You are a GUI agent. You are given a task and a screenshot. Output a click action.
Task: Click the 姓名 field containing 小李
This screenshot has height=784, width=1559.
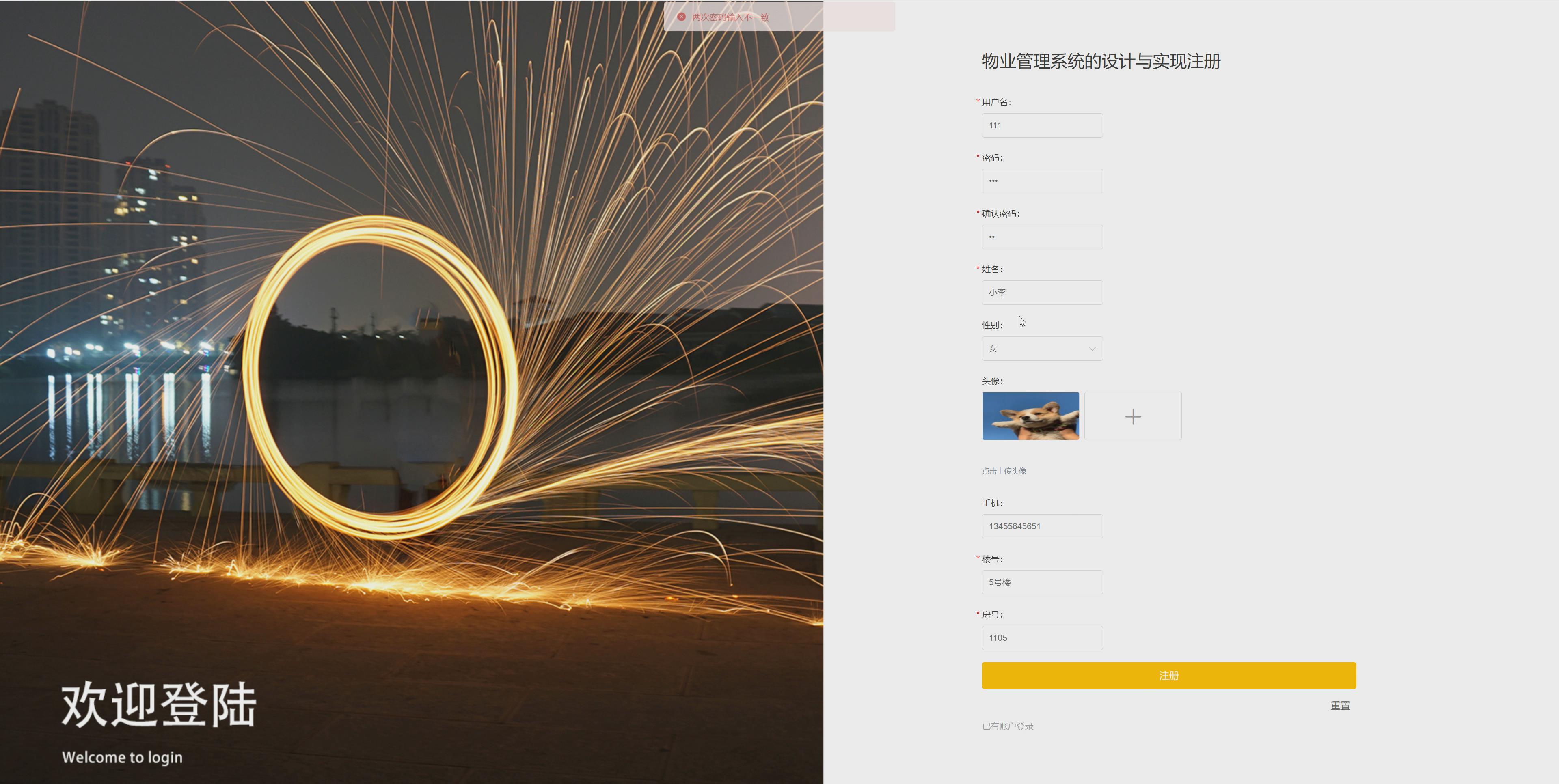[x=1041, y=293]
